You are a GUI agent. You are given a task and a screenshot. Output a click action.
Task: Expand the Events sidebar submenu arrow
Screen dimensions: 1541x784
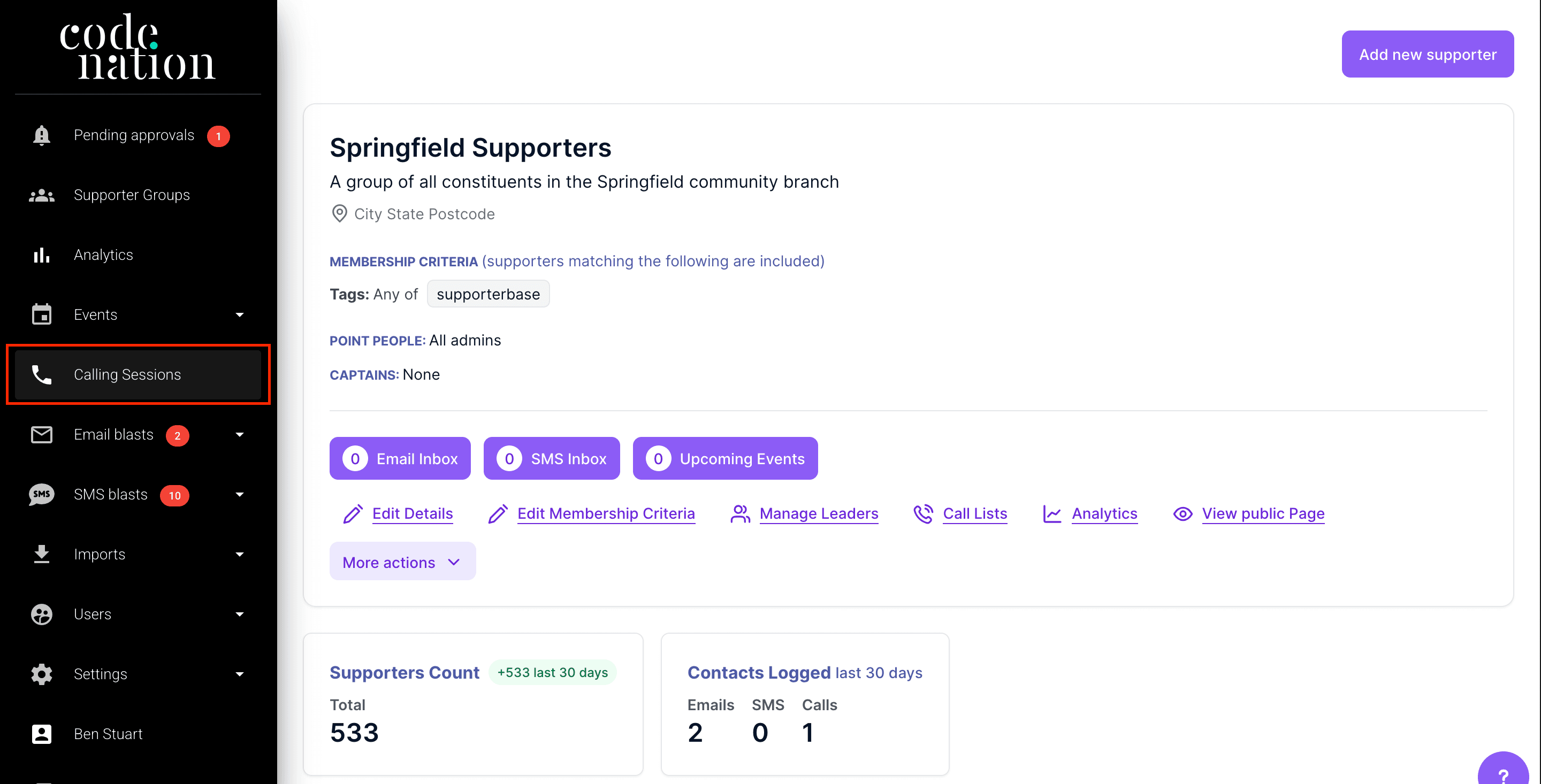point(240,314)
